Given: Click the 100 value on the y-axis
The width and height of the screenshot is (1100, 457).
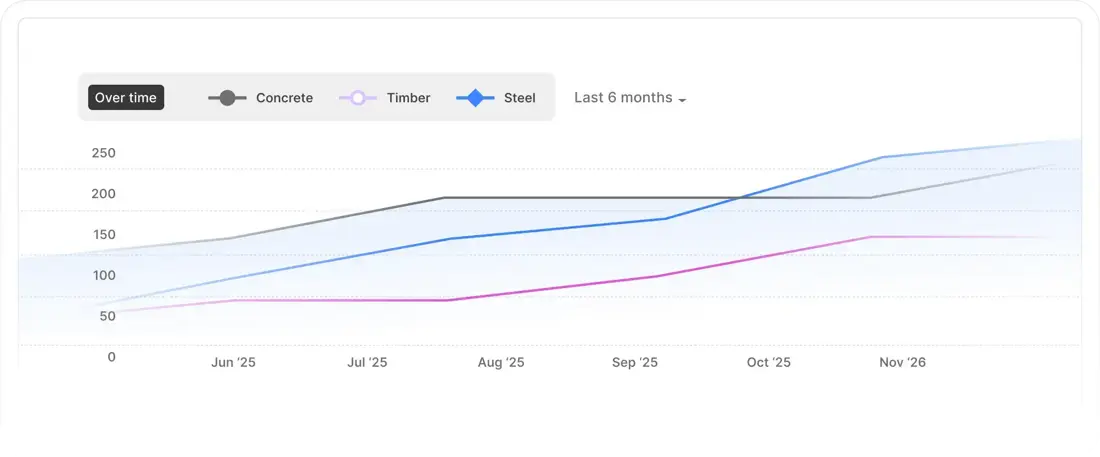Looking at the screenshot, I should point(104,275).
